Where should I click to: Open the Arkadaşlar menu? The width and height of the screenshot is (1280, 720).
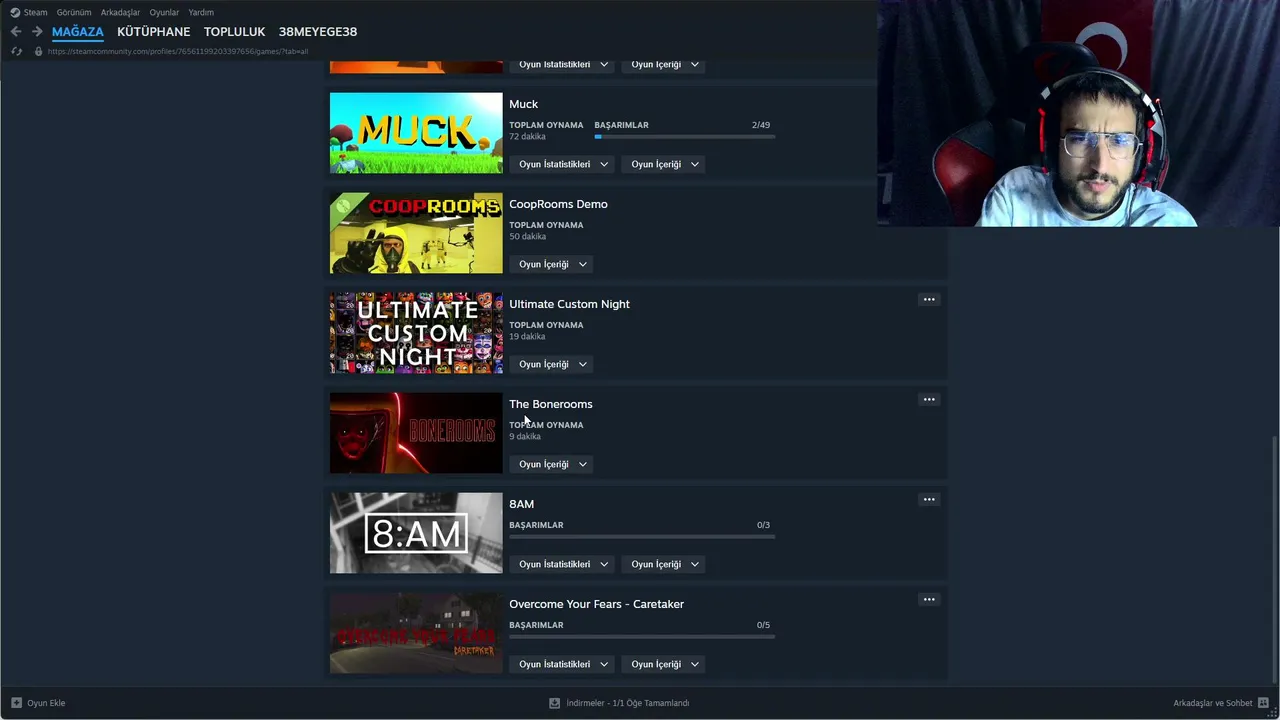click(120, 12)
